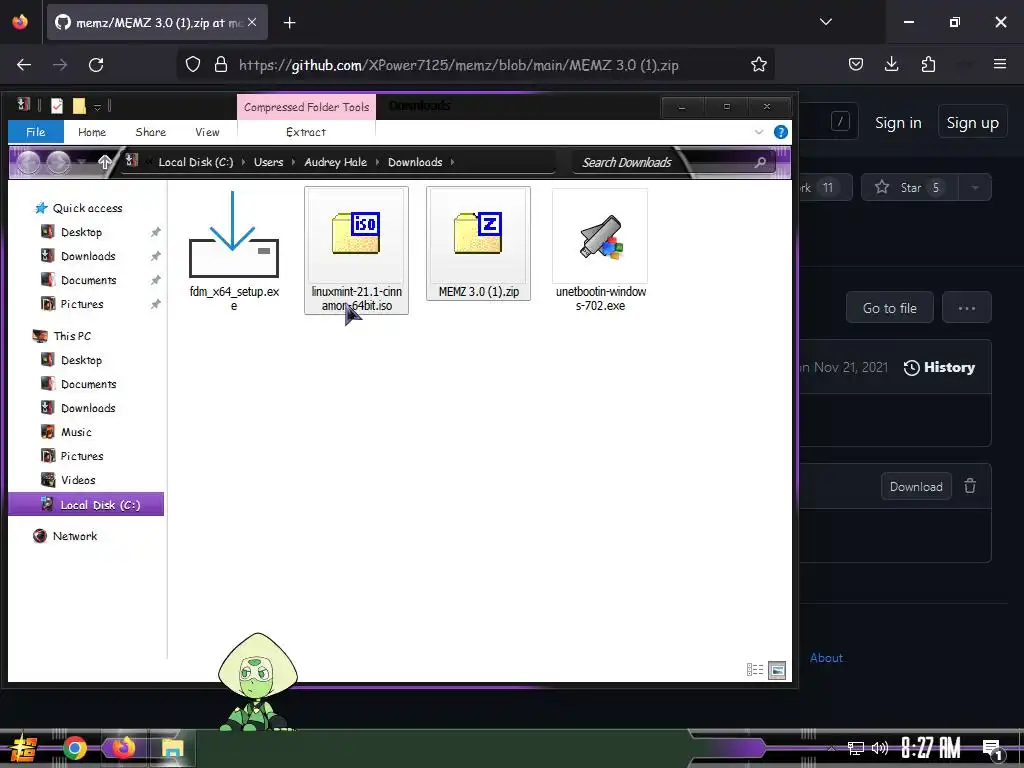Open the Extract ribbon tab
This screenshot has height=768, width=1024.
(306, 132)
